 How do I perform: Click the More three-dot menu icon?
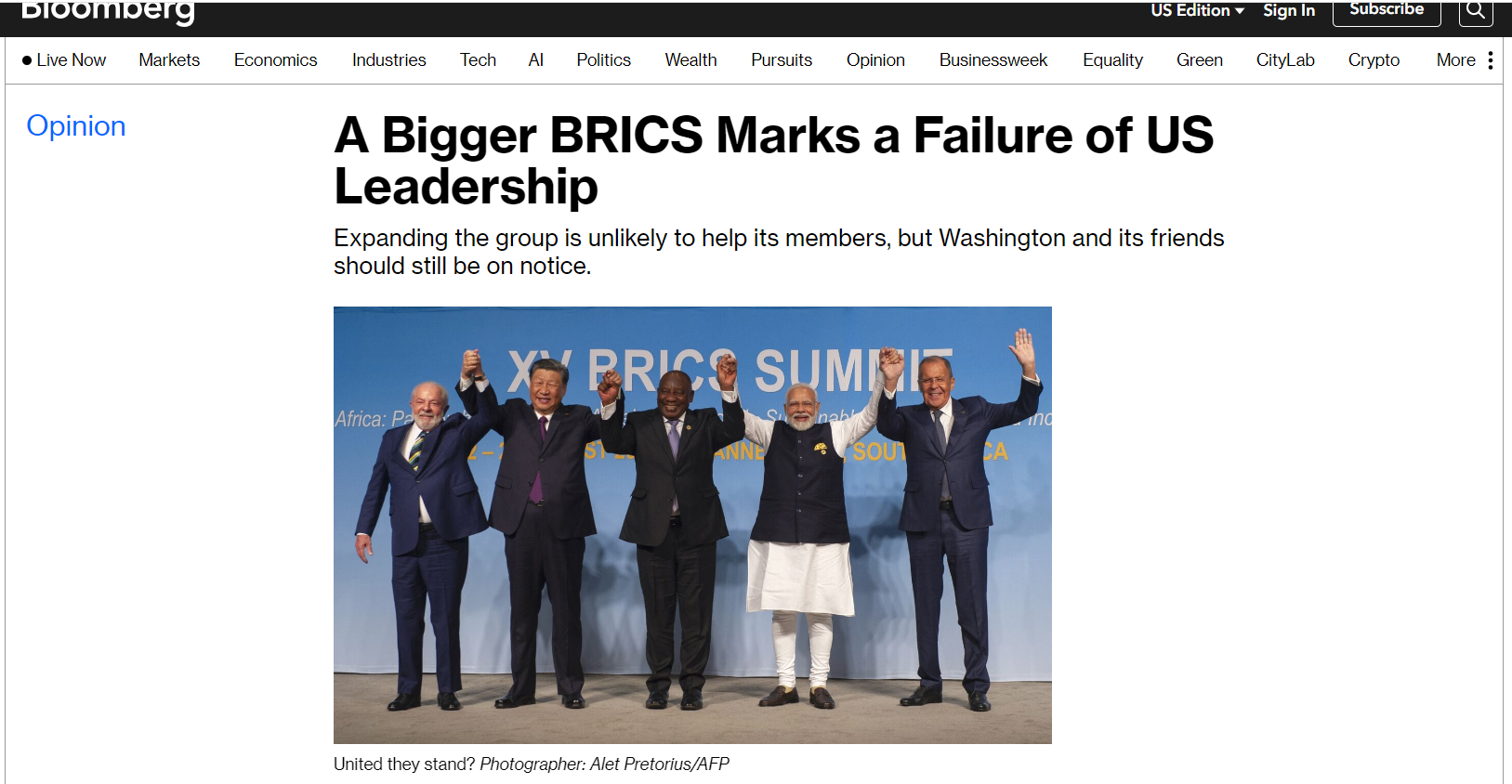tap(1491, 60)
